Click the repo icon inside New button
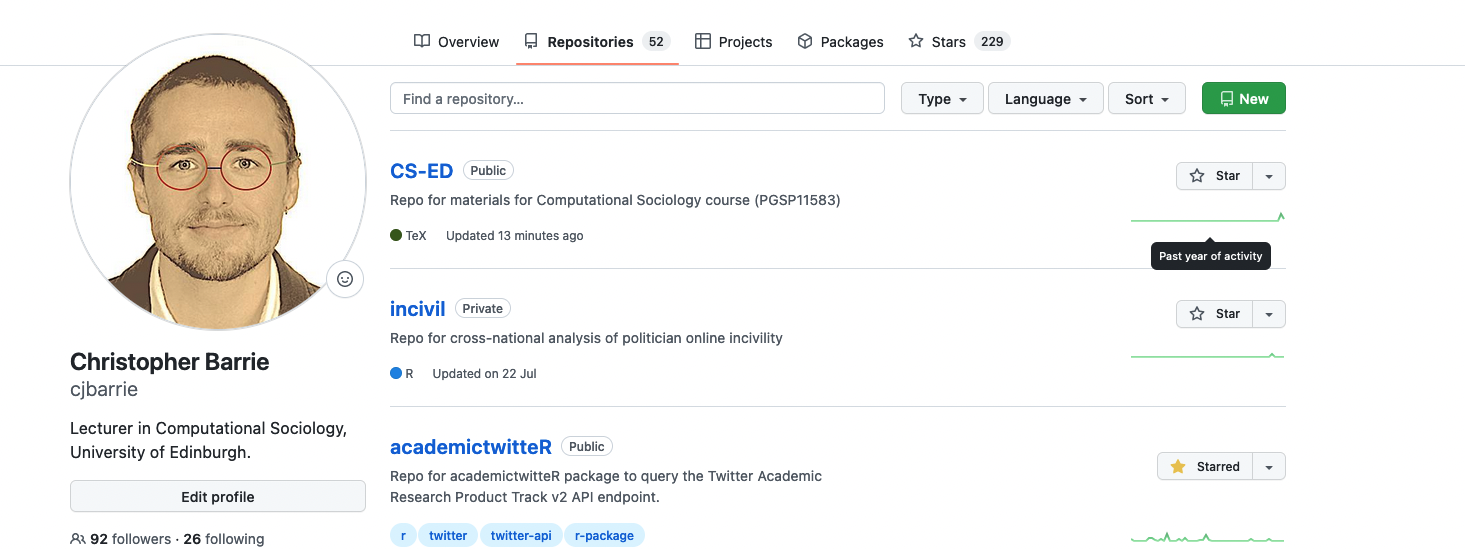 click(x=1227, y=99)
